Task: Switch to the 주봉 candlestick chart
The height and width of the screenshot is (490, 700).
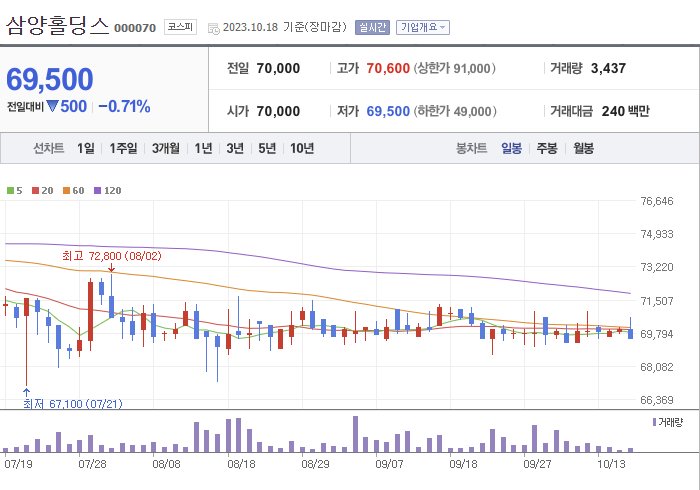Action: (547, 148)
